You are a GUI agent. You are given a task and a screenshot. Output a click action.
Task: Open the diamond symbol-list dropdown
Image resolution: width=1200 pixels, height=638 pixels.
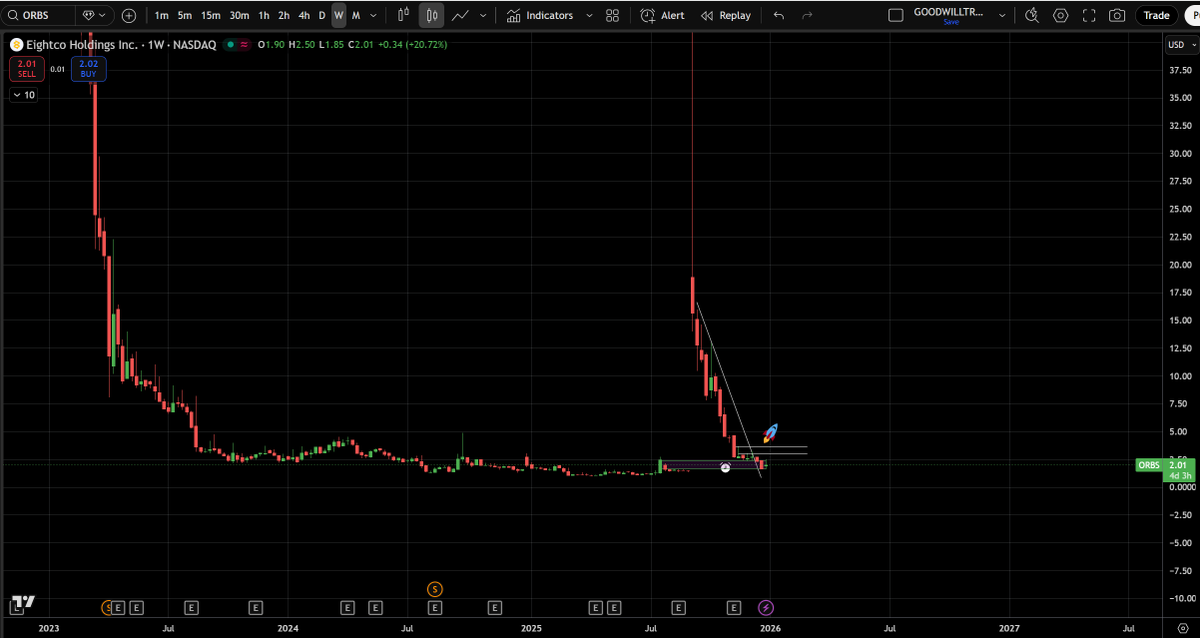(x=95, y=15)
